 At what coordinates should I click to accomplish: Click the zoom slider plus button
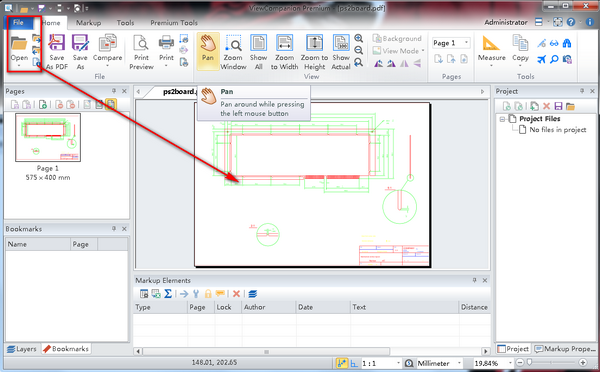(583, 363)
